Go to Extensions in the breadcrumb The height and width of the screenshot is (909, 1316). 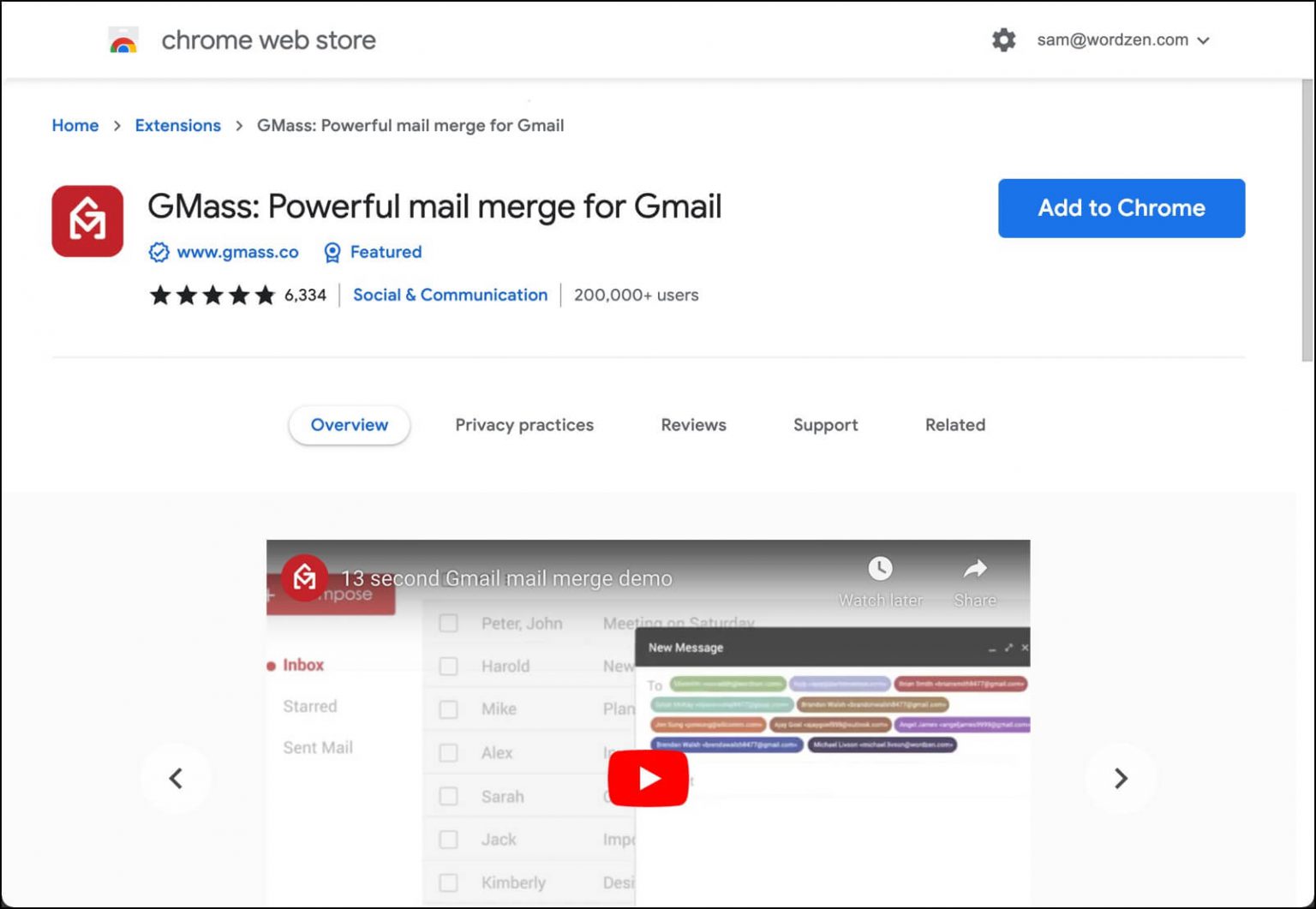point(177,126)
